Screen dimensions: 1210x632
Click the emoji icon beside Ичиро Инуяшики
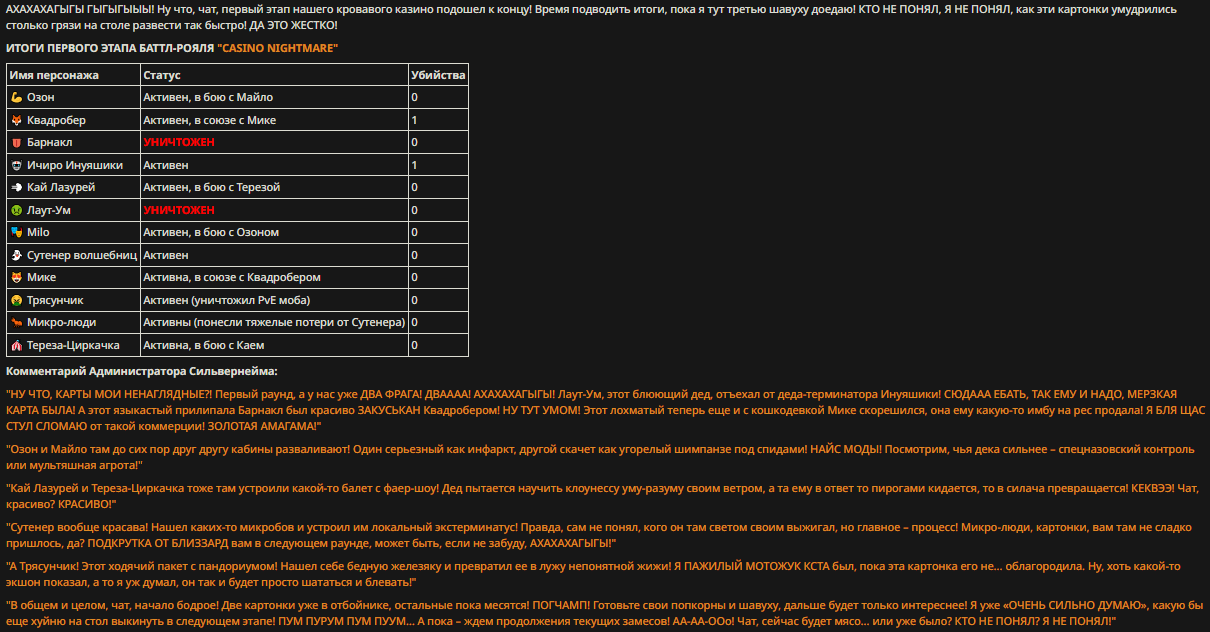(16, 165)
